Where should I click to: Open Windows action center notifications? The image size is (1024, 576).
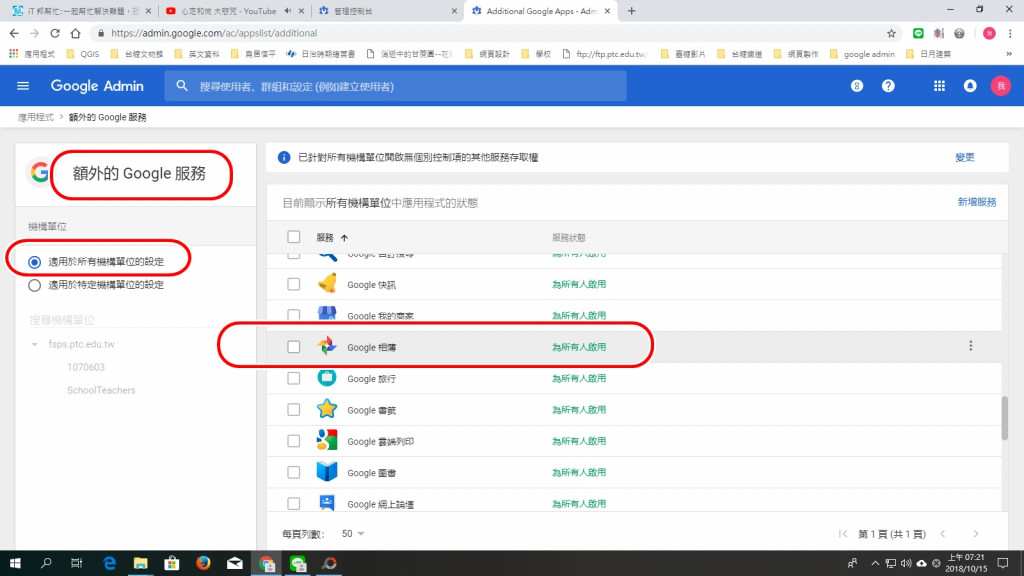pyautogui.click(x=1002, y=563)
